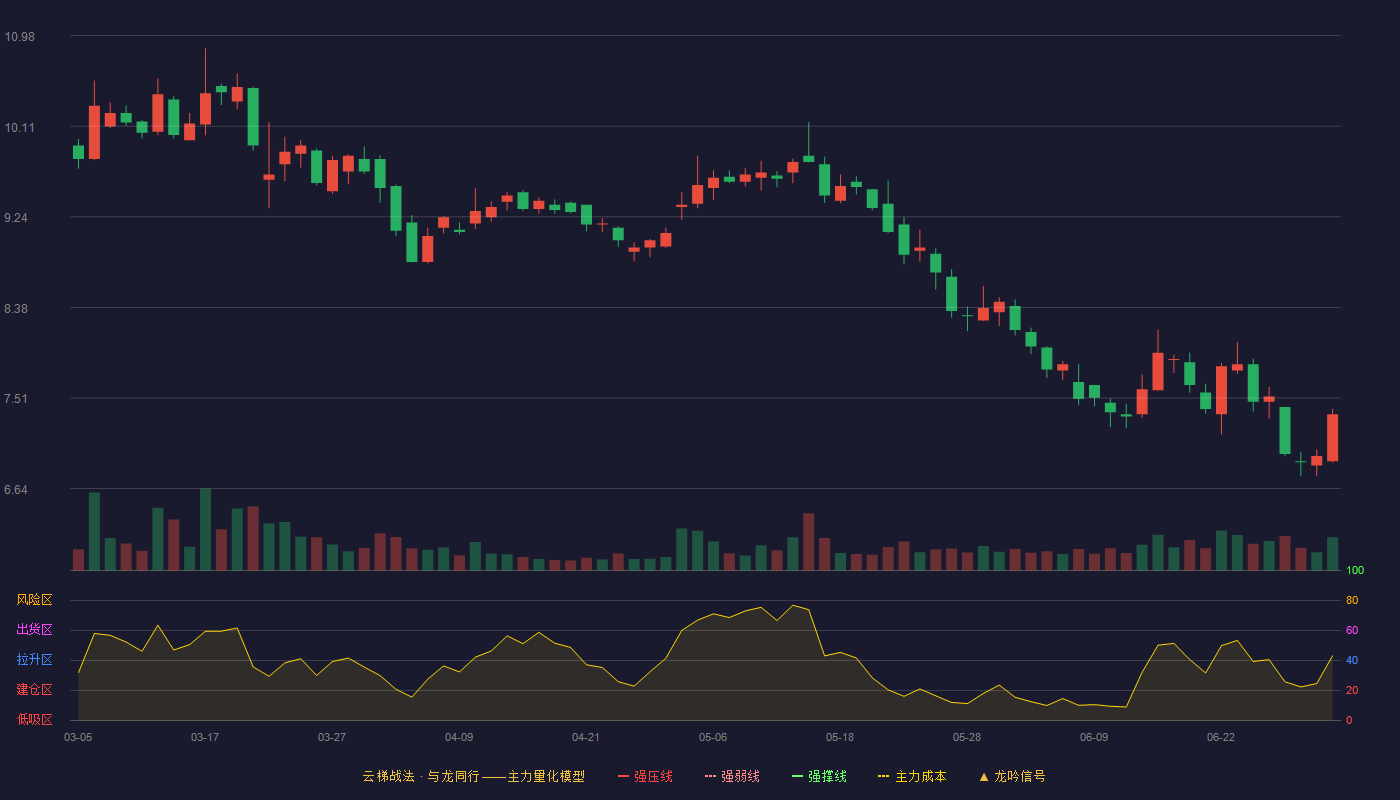
Task: Toggle the 强压线 legend series
Action: tap(645, 776)
